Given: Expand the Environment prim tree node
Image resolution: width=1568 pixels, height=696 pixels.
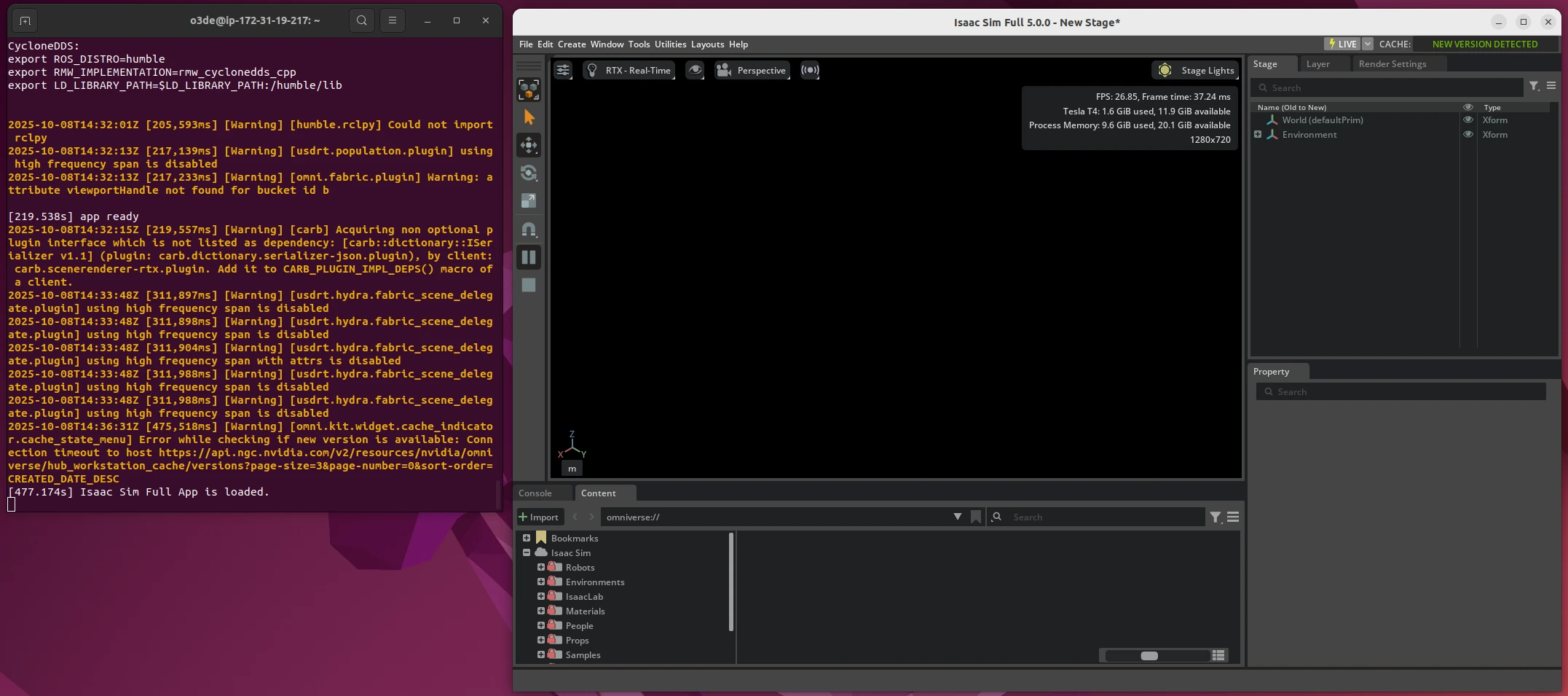Looking at the screenshot, I should (1258, 135).
